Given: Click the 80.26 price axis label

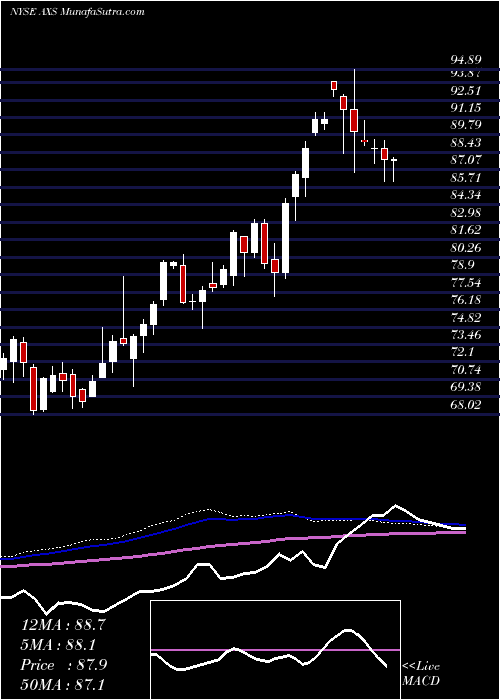Looking at the screenshot, I should click(x=467, y=247).
